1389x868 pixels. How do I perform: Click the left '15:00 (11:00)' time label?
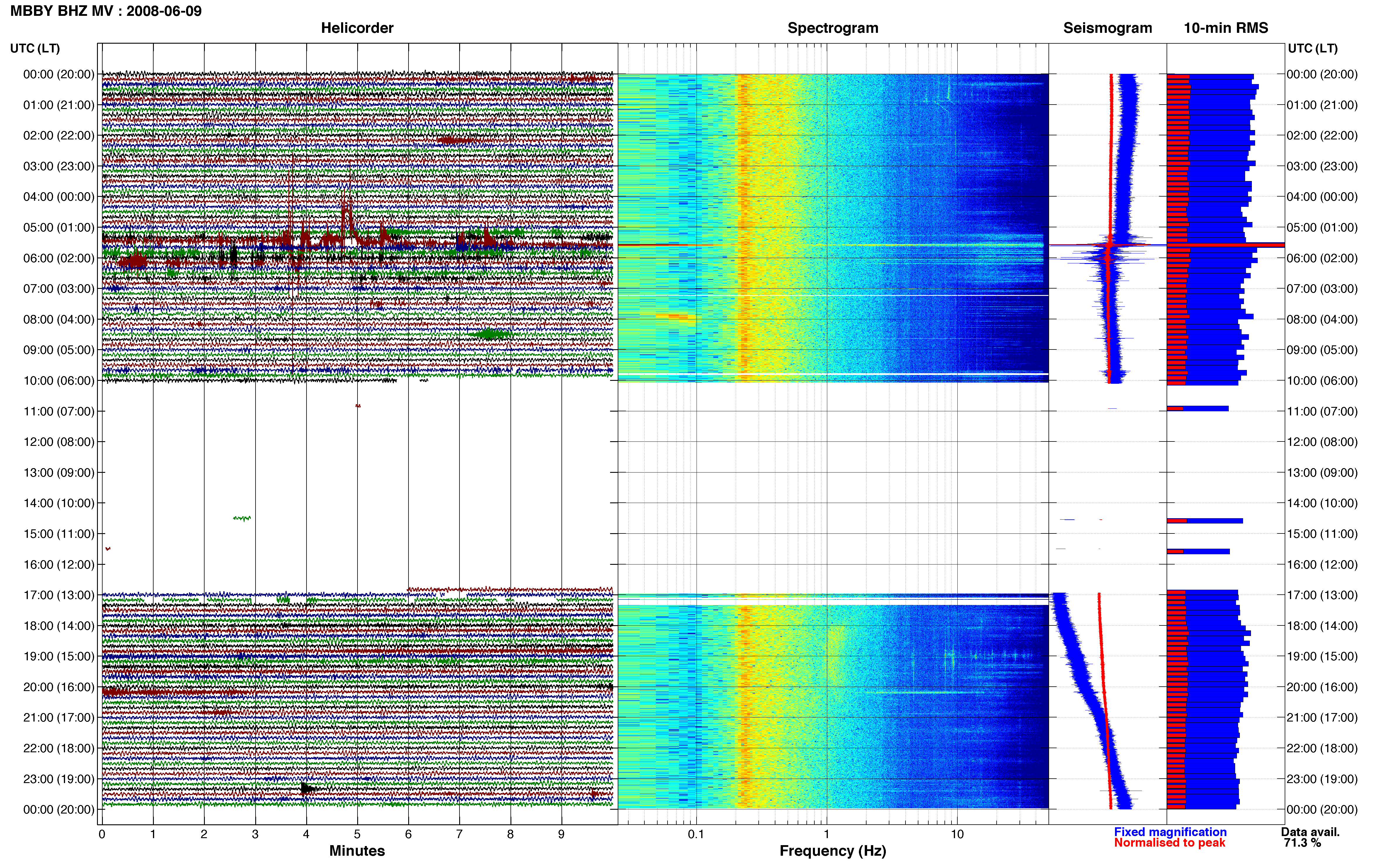tap(59, 534)
